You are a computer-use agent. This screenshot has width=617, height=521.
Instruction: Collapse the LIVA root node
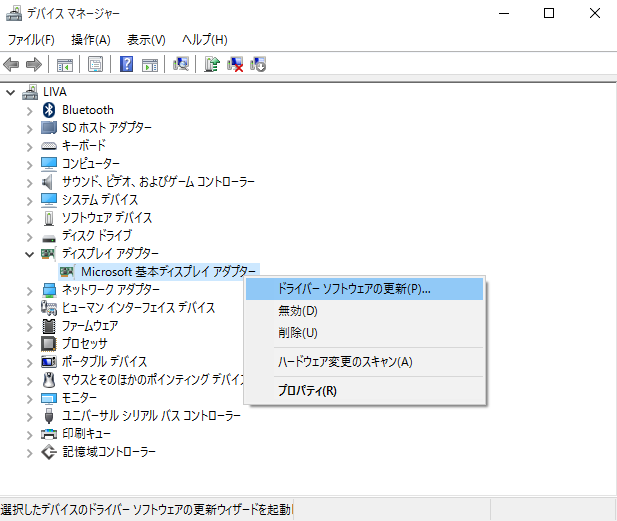(11, 92)
